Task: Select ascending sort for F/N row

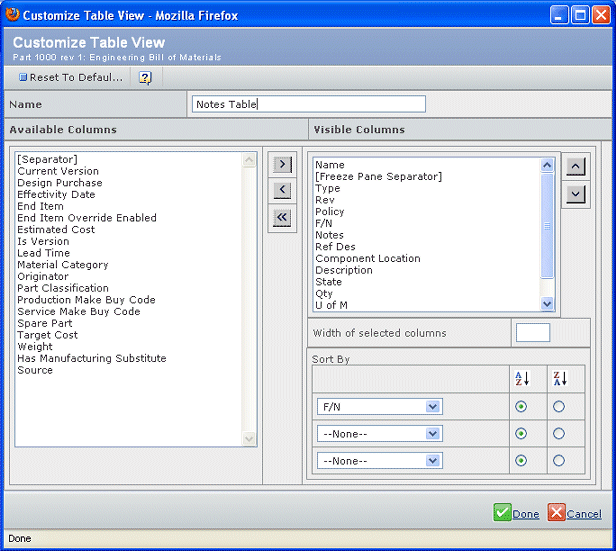Action: (520, 407)
